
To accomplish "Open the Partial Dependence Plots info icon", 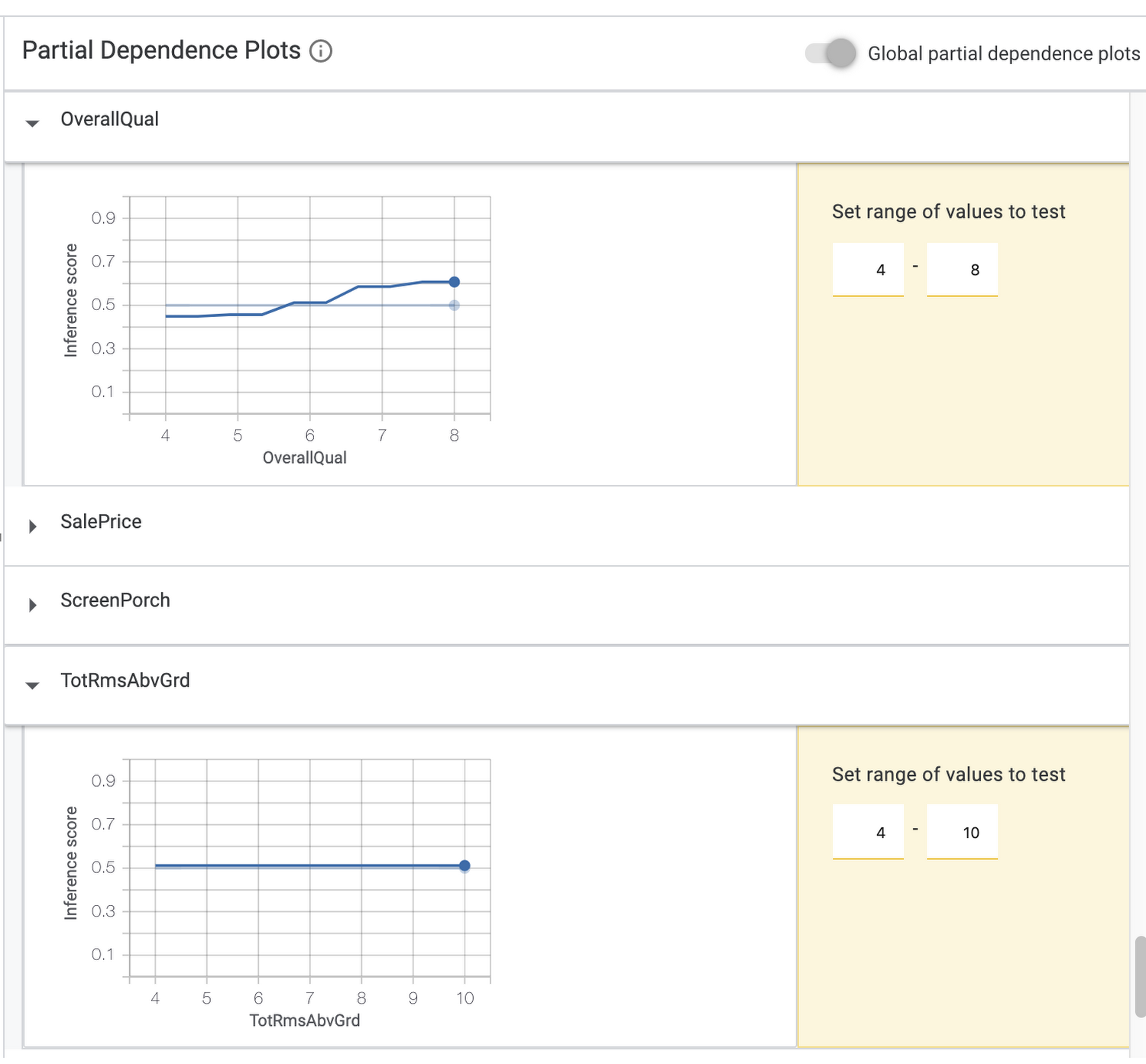I will coord(321,51).
